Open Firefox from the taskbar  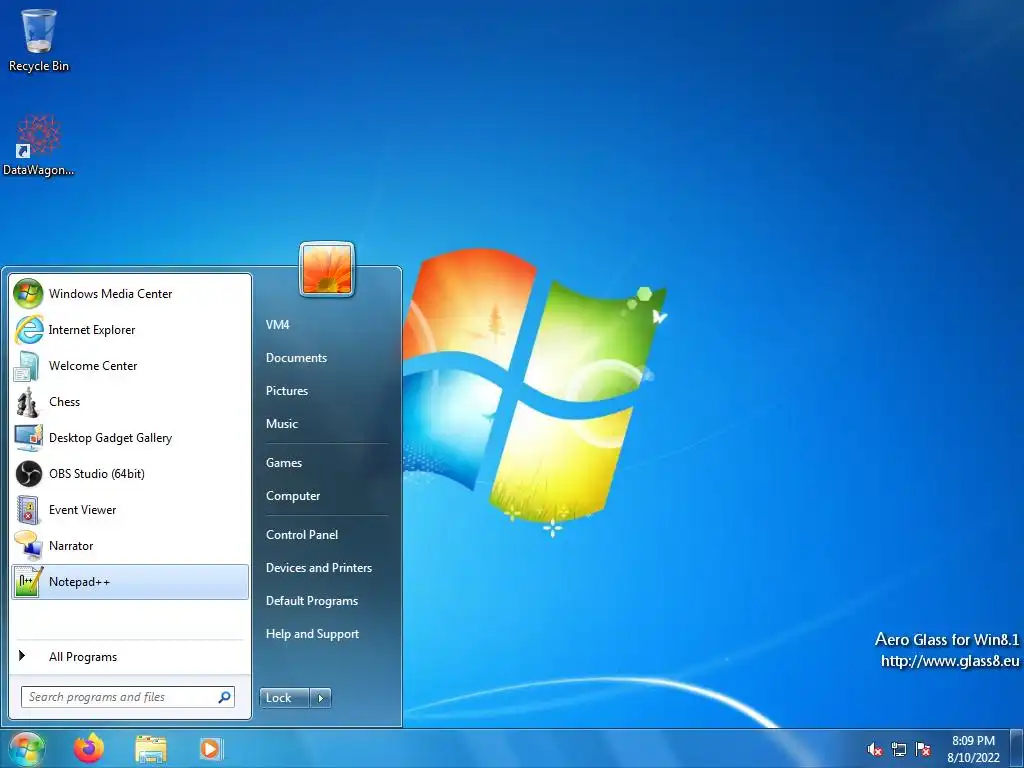pyautogui.click(x=88, y=748)
